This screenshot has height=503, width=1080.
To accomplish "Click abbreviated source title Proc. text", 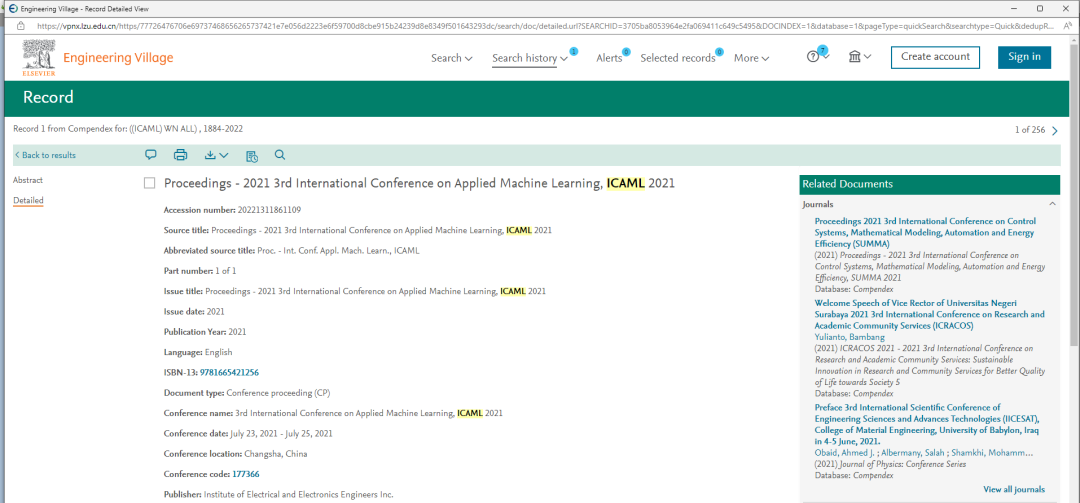I will click(x=338, y=251).
